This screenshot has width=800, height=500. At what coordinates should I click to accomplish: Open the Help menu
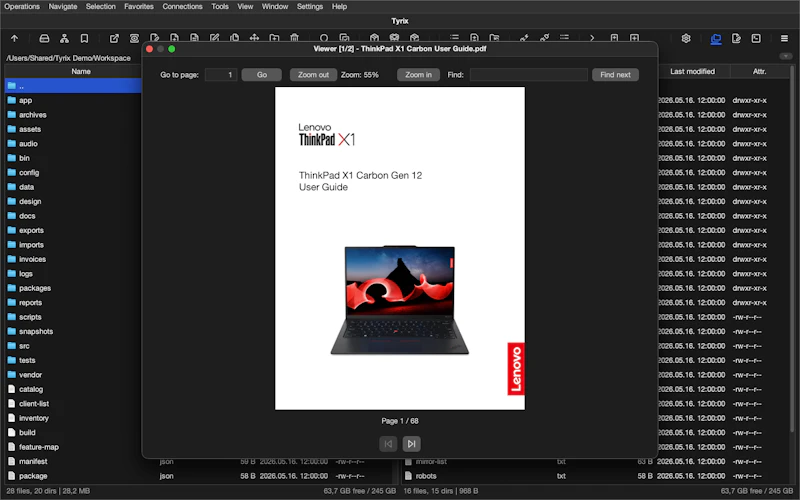pyautogui.click(x=339, y=7)
